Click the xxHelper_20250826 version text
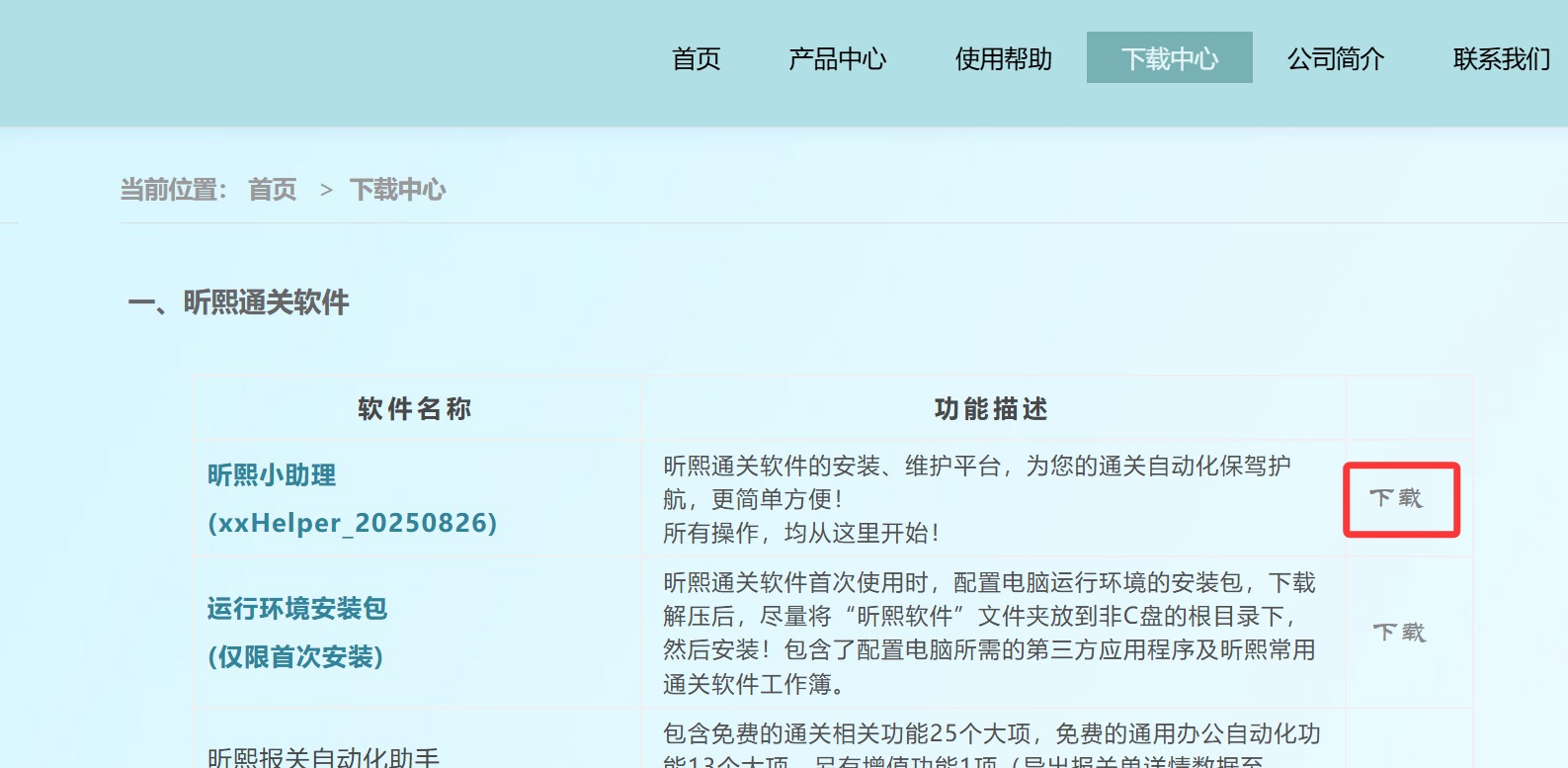 tap(352, 523)
